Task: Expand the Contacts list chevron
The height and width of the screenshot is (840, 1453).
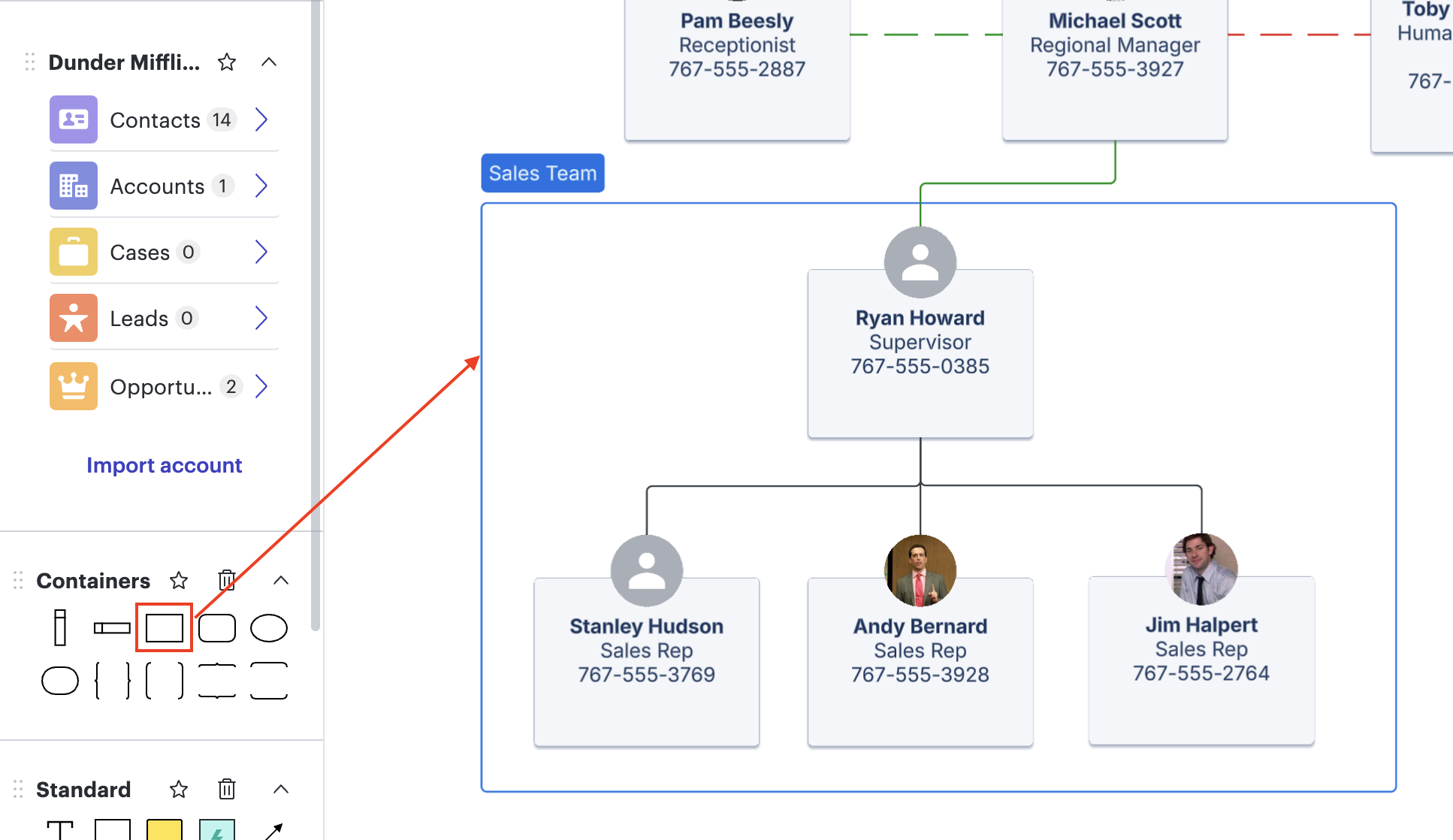Action: tap(261, 119)
